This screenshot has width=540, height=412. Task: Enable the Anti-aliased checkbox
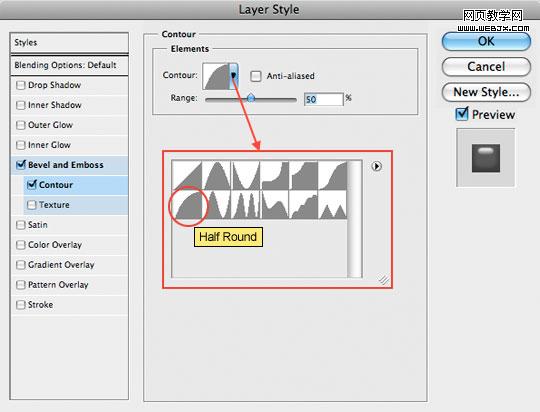point(256,76)
